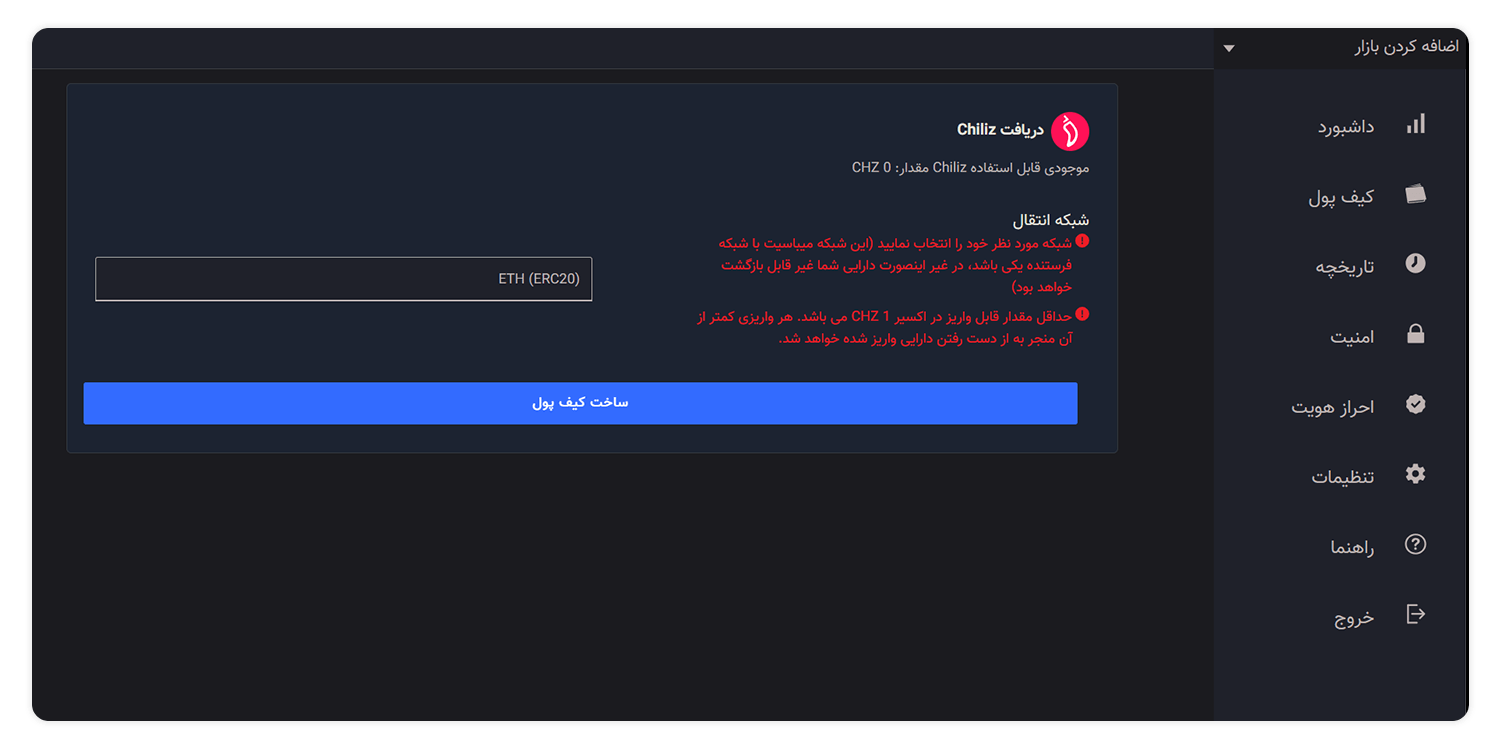Click the خروج logout link

(1354, 617)
